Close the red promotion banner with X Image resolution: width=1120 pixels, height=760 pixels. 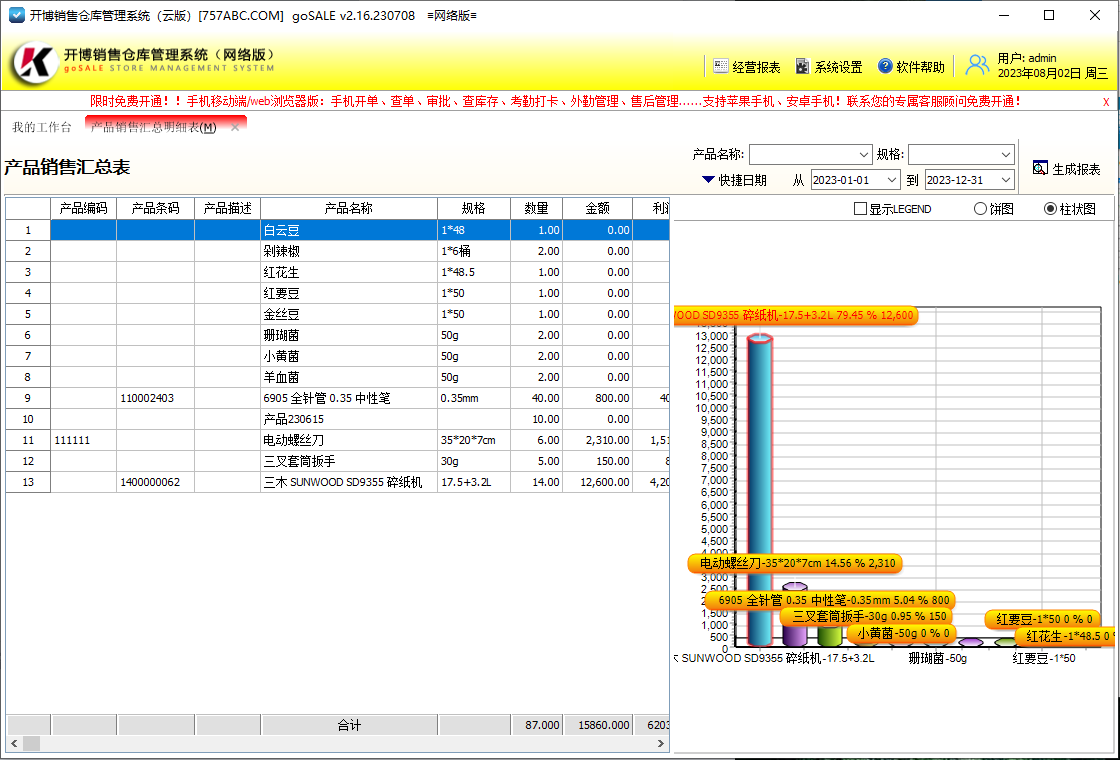[1106, 102]
